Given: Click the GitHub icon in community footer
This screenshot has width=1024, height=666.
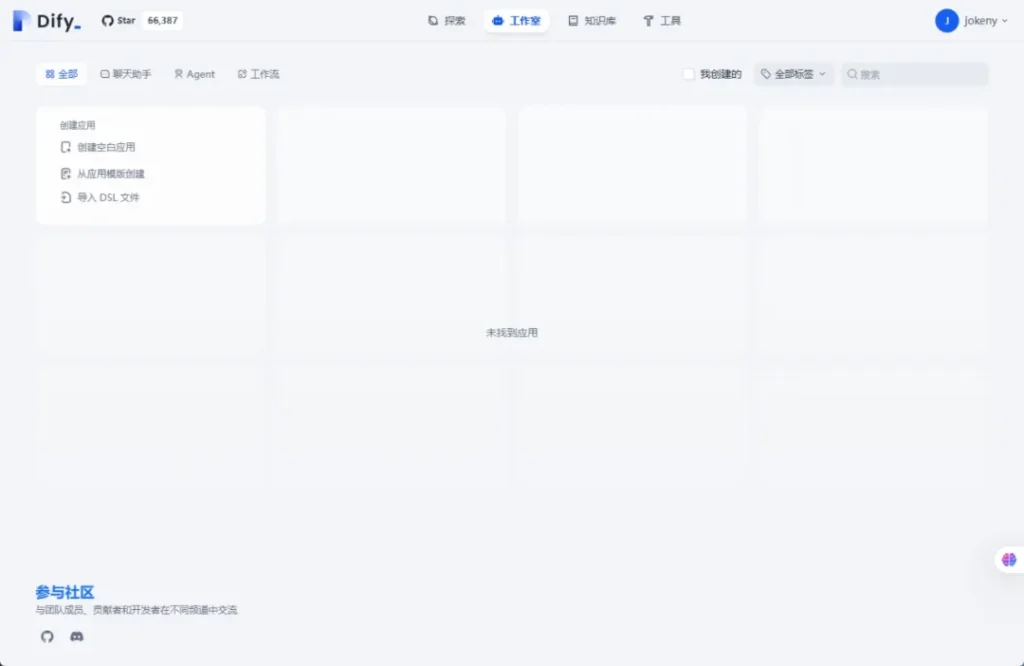Looking at the screenshot, I should coord(47,636).
